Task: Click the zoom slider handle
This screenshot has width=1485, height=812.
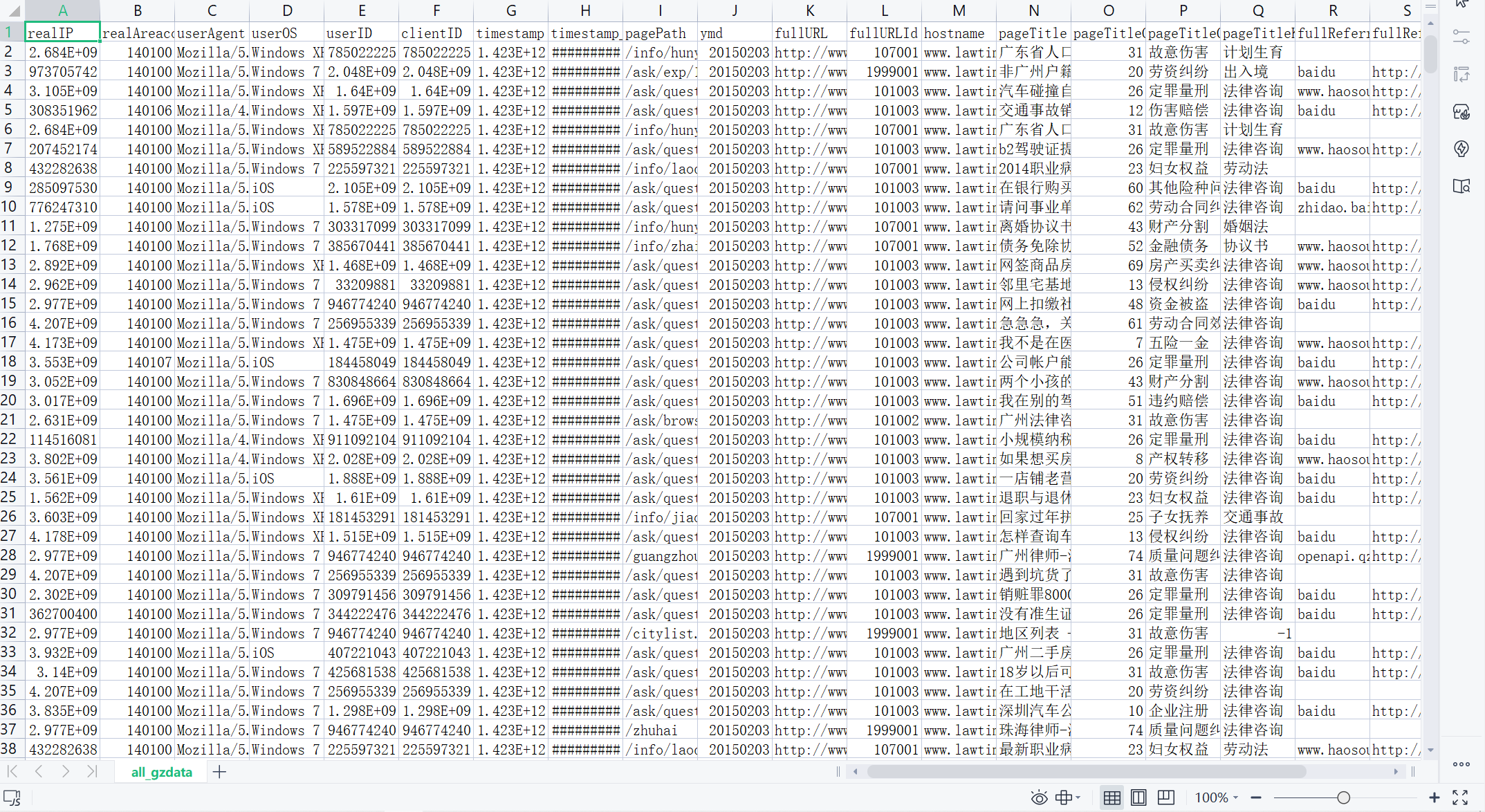Action: coord(1343,797)
